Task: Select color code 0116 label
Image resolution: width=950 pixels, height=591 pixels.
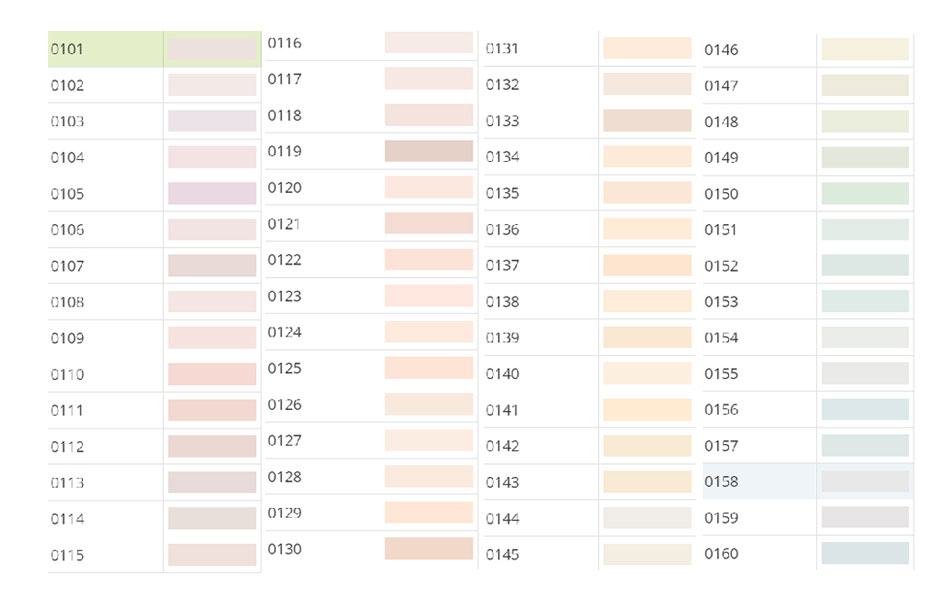Action: click(285, 43)
